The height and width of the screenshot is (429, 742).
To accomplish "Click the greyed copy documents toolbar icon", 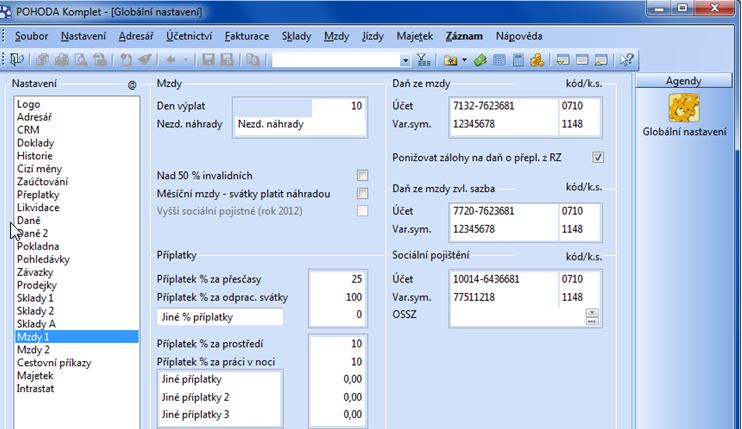I will 43,60.
